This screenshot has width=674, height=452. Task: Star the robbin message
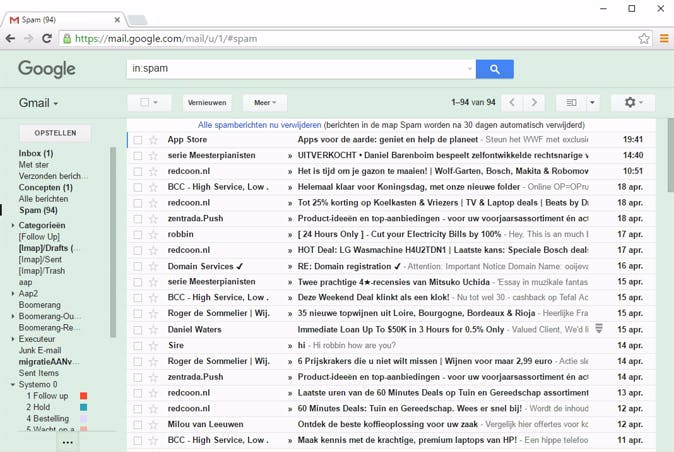point(153,235)
